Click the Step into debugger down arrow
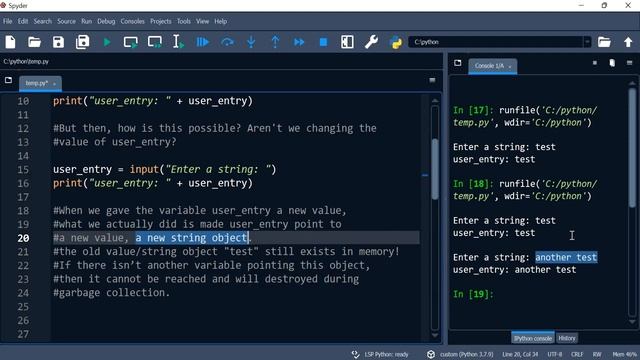Image resolution: width=640 pixels, height=360 pixels. pyautogui.click(x=251, y=42)
